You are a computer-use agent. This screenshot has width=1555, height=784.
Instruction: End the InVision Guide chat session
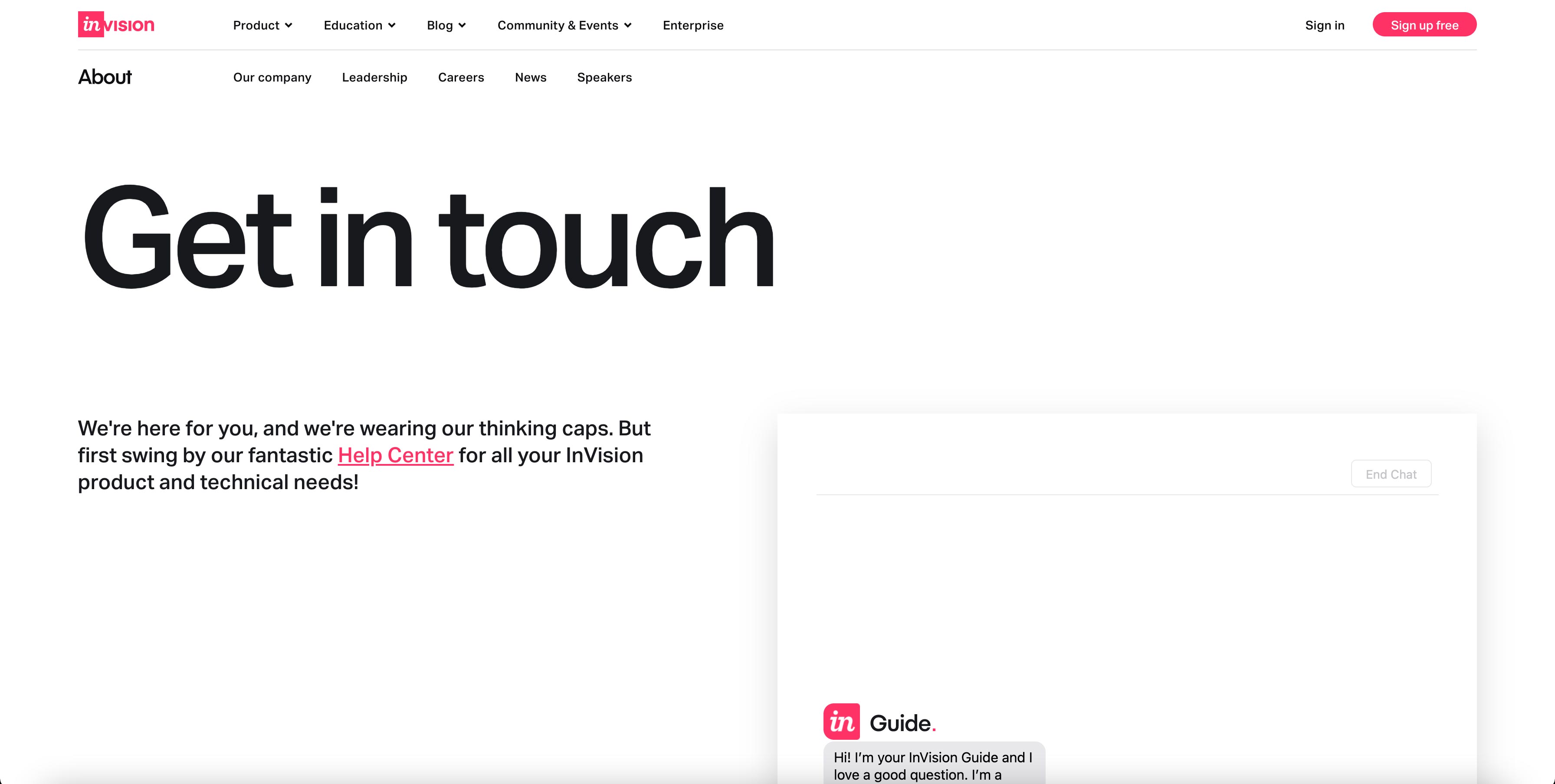(1390, 474)
